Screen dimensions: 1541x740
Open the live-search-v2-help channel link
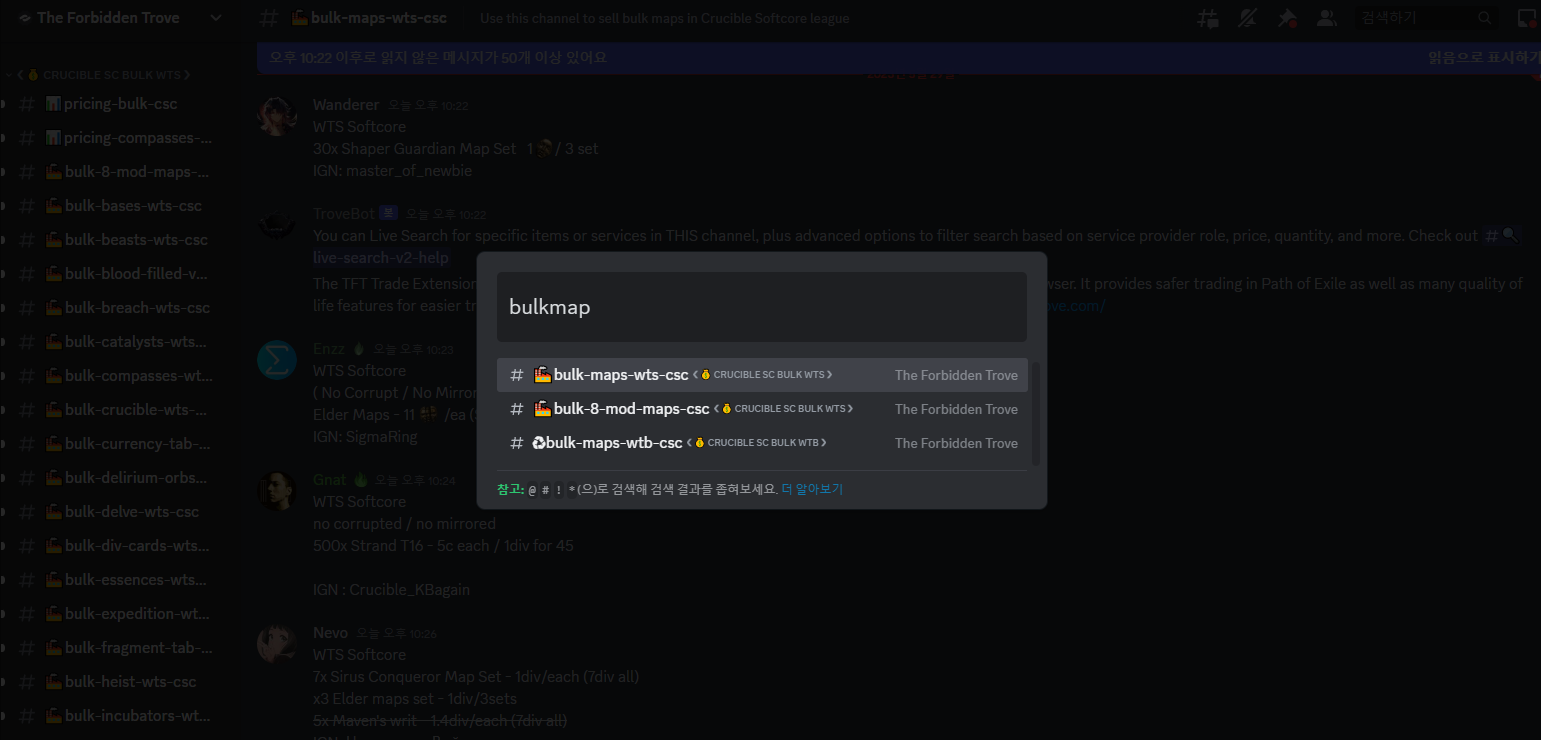380,258
